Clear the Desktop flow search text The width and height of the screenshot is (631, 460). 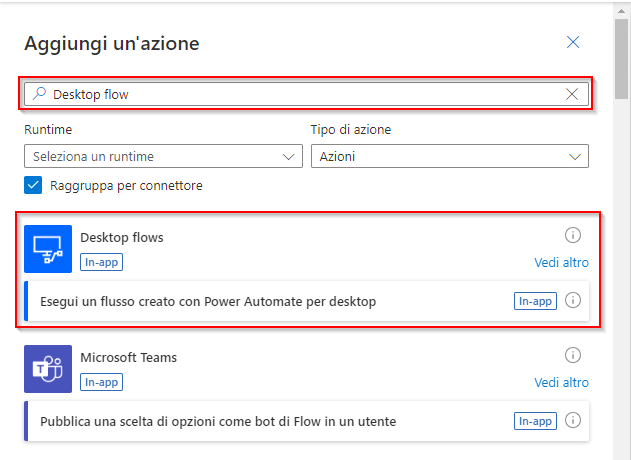click(x=572, y=94)
